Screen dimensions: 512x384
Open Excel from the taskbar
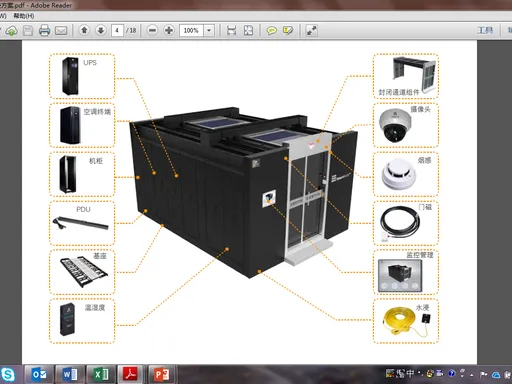(x=101, y=375)
